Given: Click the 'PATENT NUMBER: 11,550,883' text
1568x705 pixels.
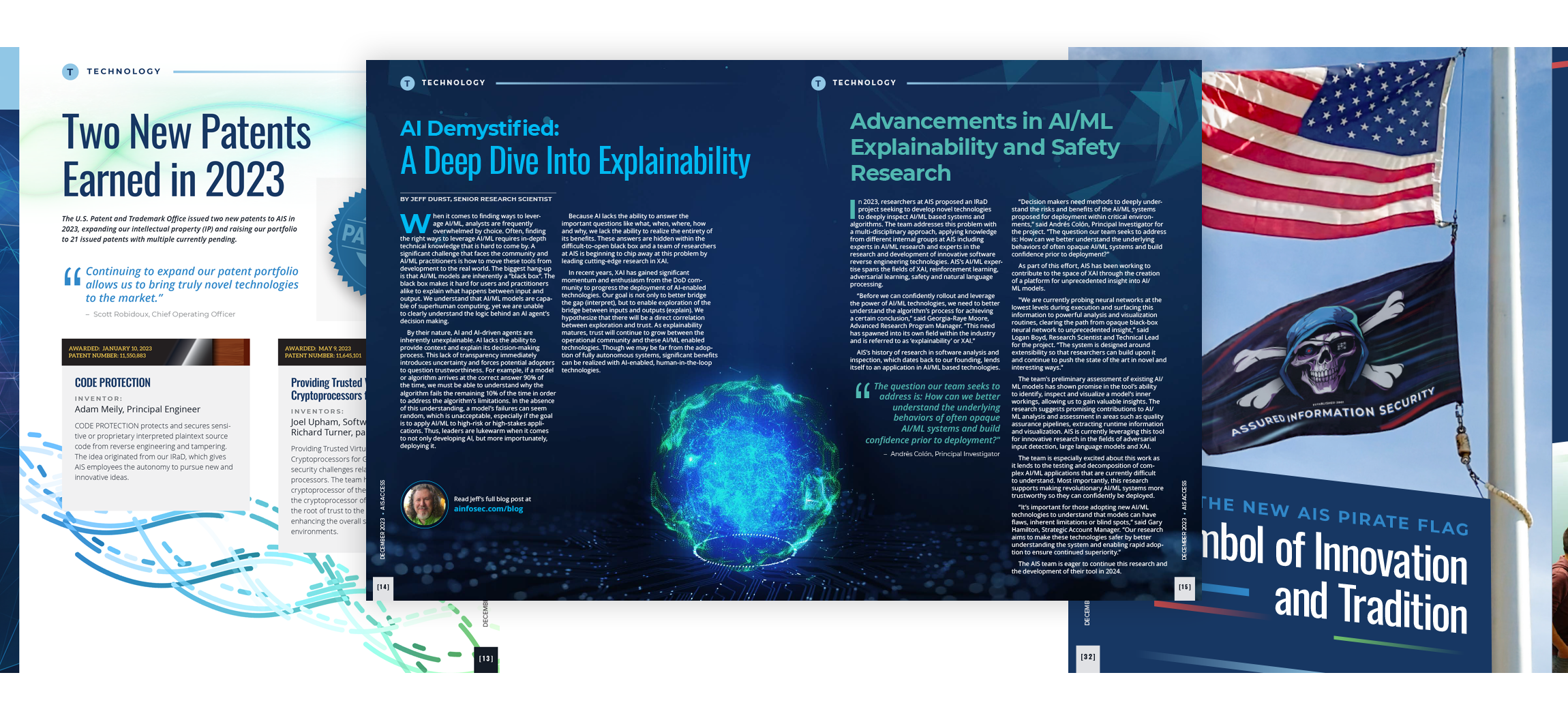Looking at the screenshot, I should [x=107, y=356].
